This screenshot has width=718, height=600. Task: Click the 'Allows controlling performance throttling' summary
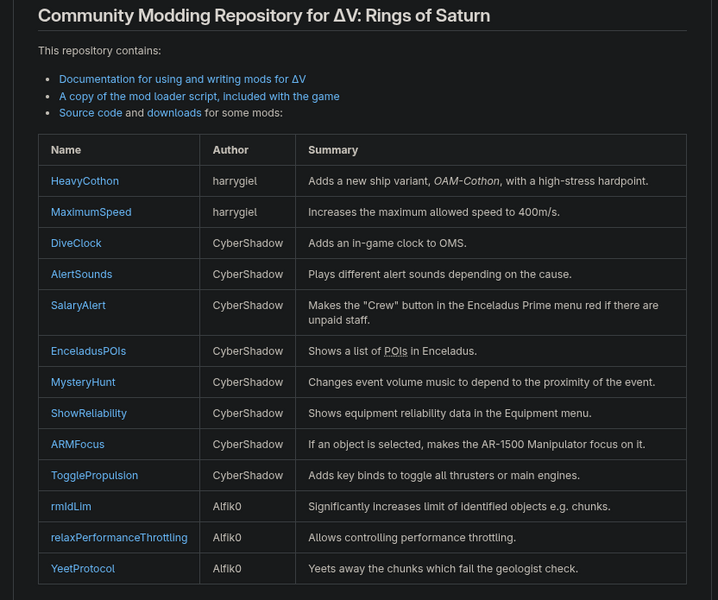tap(412, 538)
